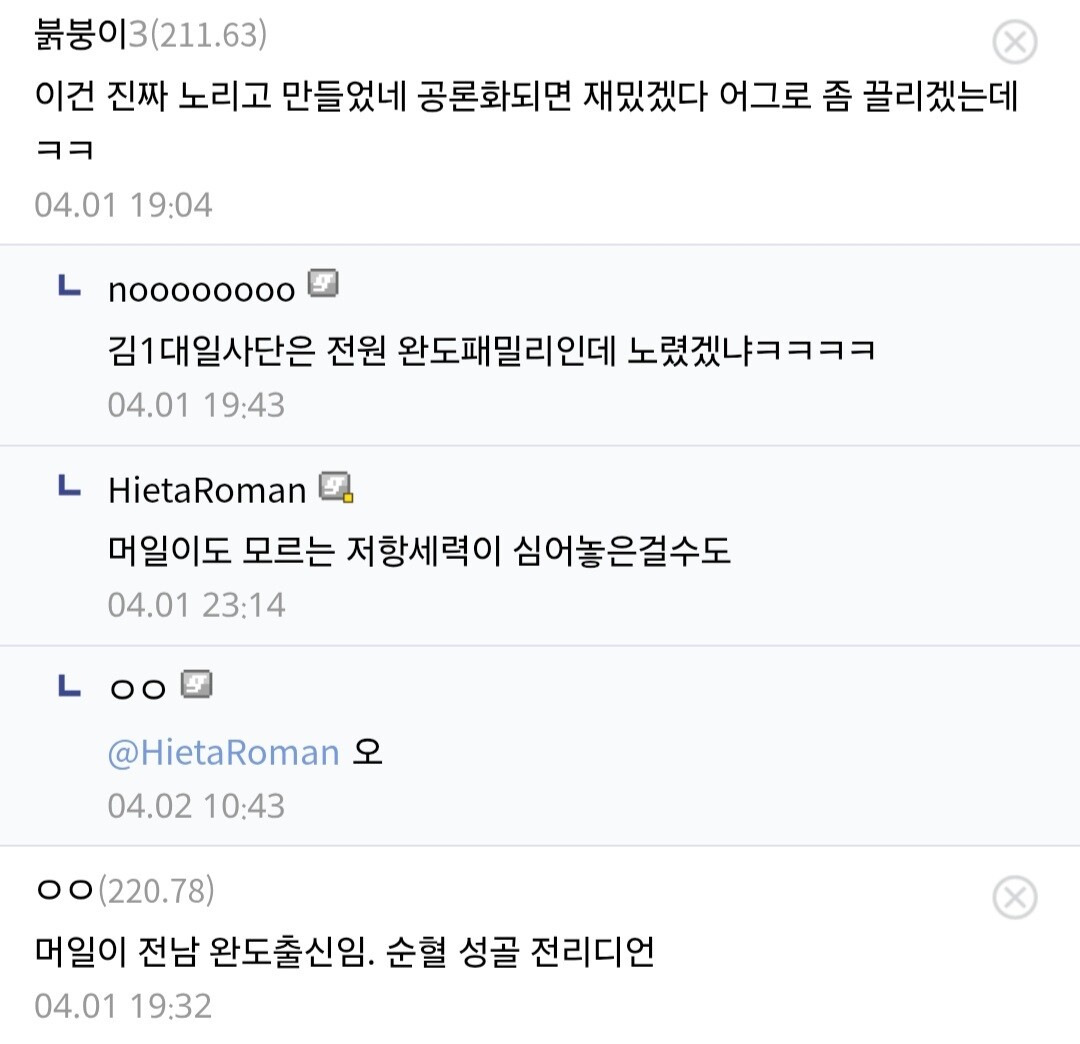Select reply author ㅇㅇ nickname
The width and height of the screenshot is (1080, 1044).
click(x=138, y=689)
